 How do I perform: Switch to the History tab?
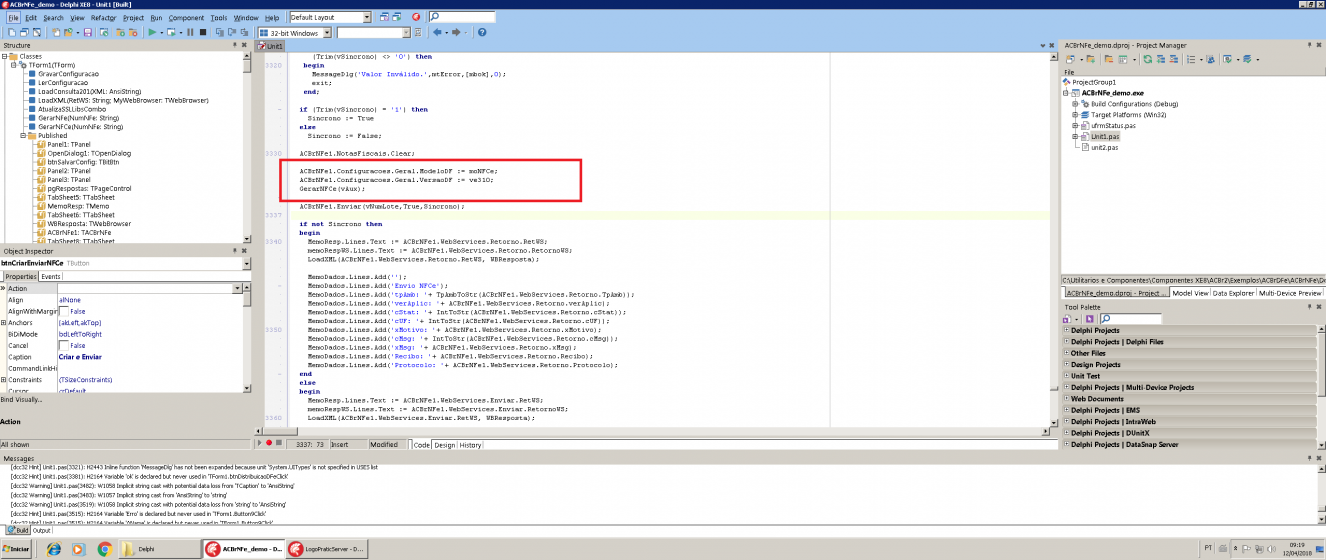click(470, 445)
